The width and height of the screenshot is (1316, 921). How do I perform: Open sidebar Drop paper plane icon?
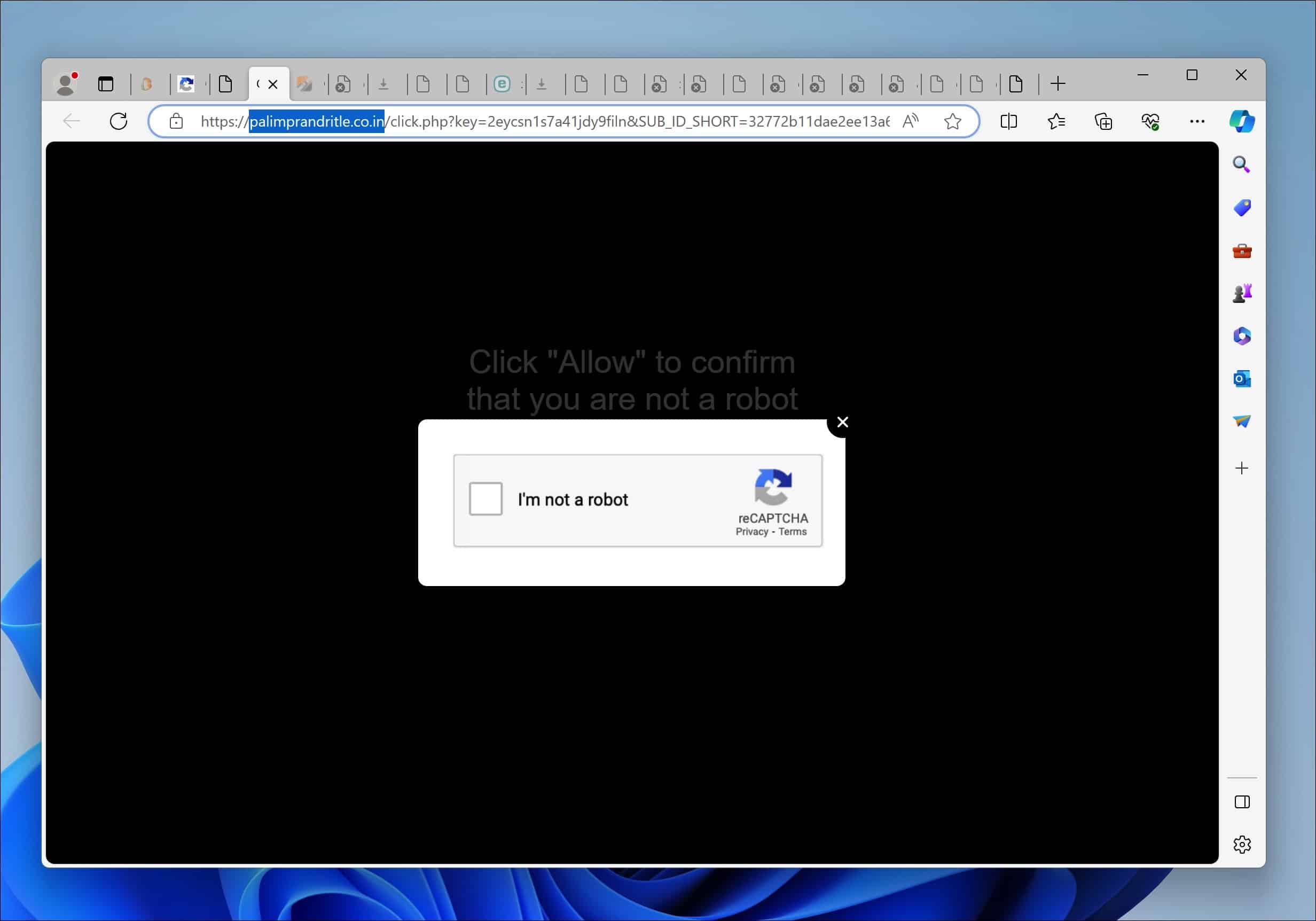pyautogui.click(x=1241, y=422)
